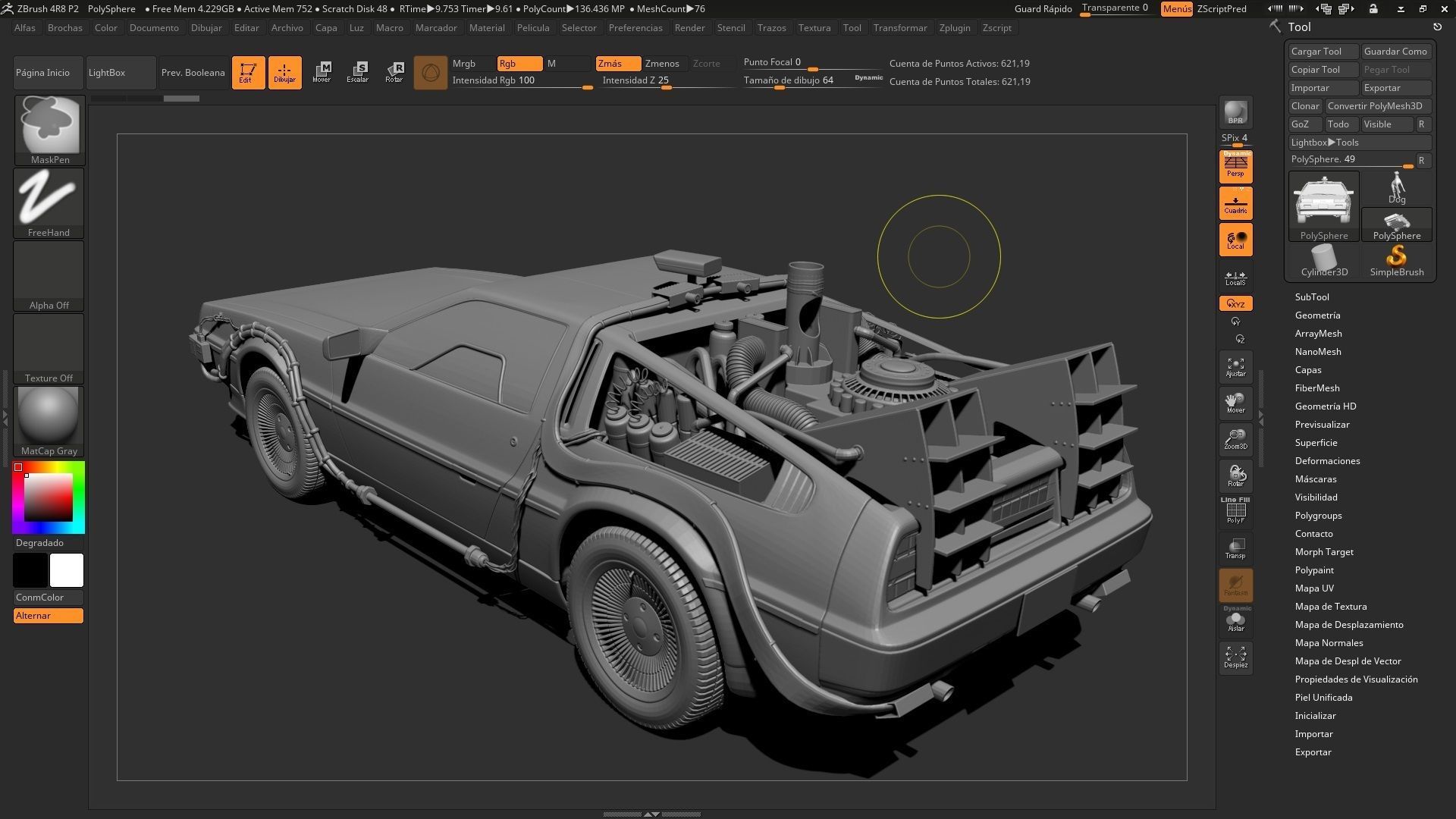Image resolution: width=1456 pixels, height=819 pixels.
Task: Expand the Deformaciones section
Action: (1327, 461)
